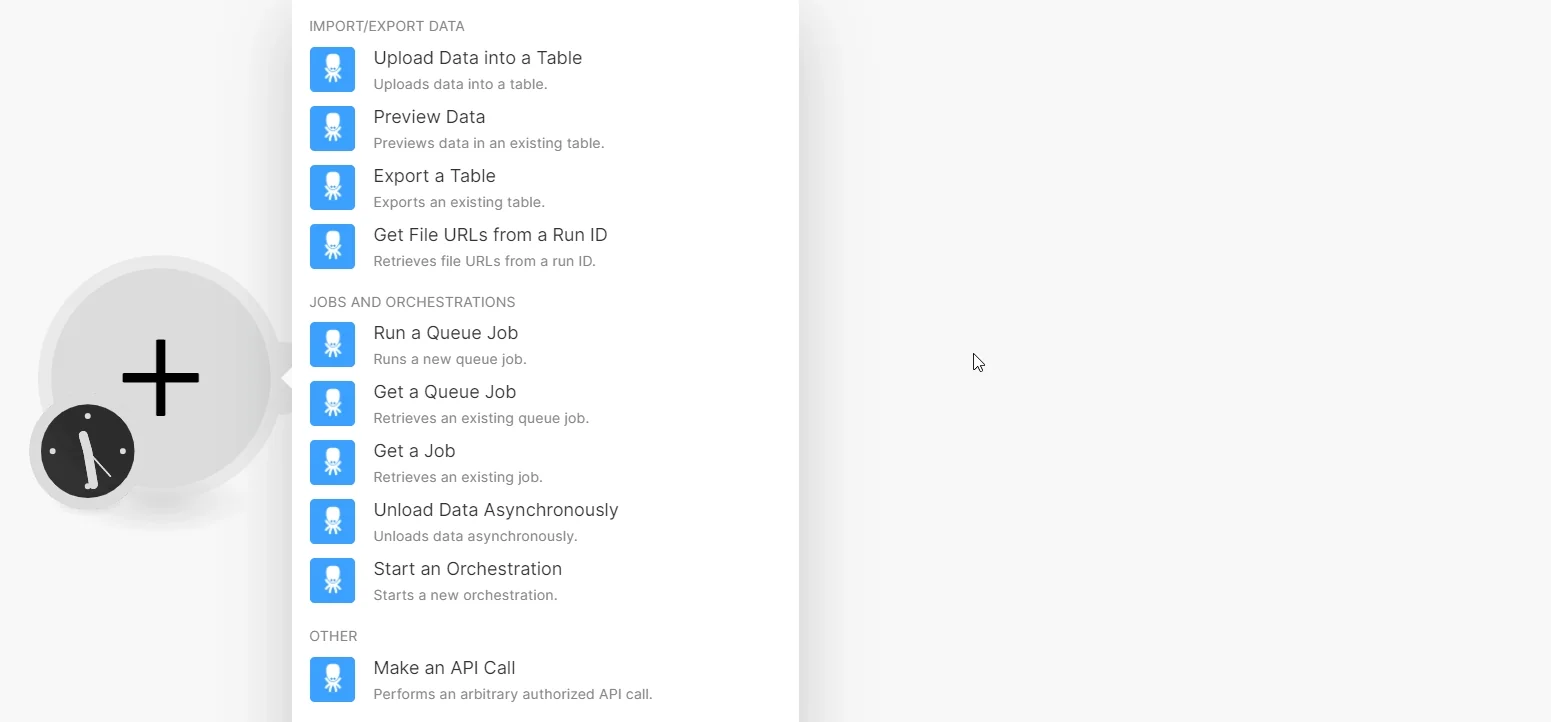Select Make an API Call
The image size is (1551, 722).
point(545,680)
